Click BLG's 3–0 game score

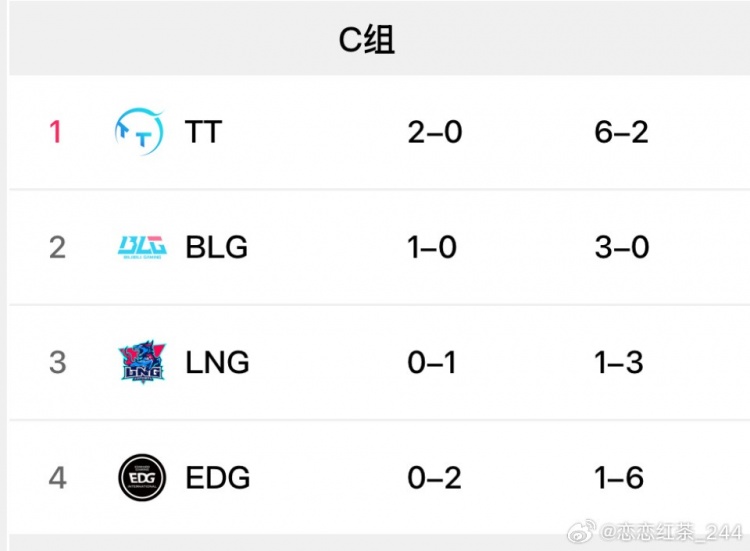point(621,247)
